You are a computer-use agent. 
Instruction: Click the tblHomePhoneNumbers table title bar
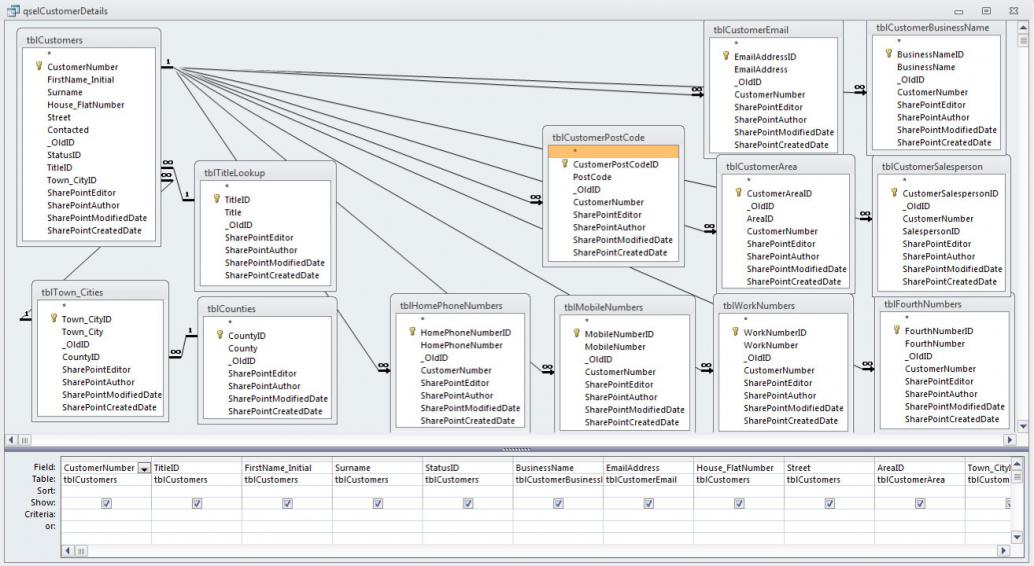pyautogui.click(x=460, y=305)
